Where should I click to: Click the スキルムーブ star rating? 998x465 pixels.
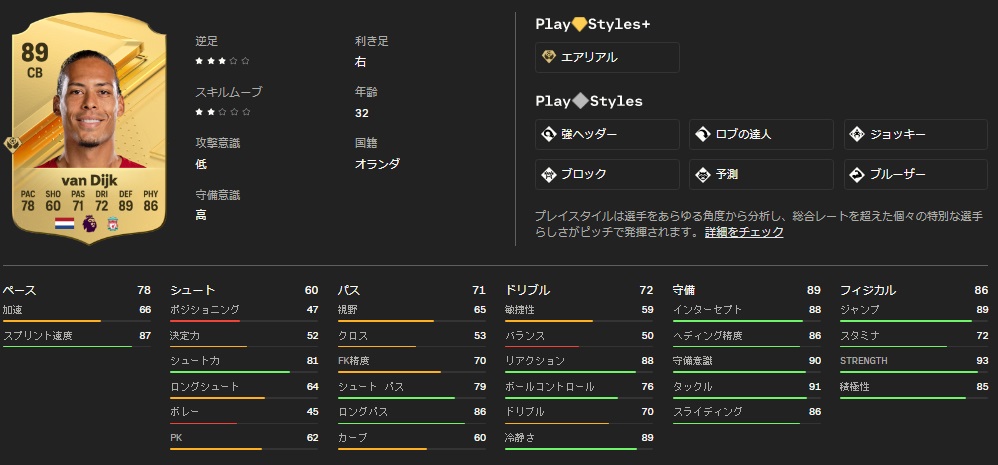coord(223,113)
